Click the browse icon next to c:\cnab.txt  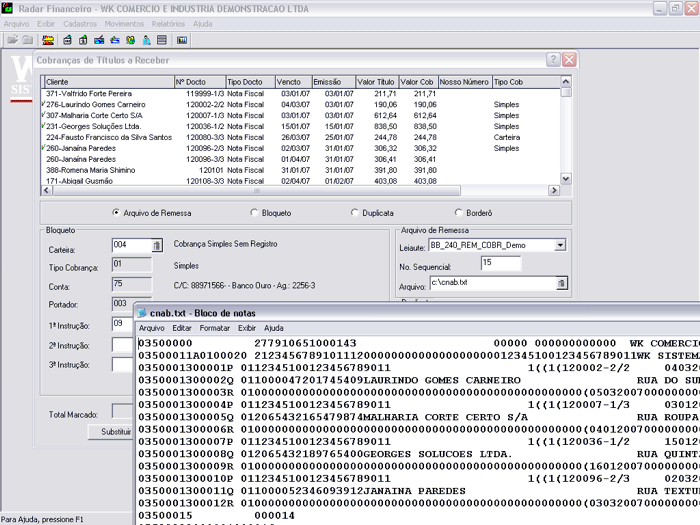click(x=562, y=284)
